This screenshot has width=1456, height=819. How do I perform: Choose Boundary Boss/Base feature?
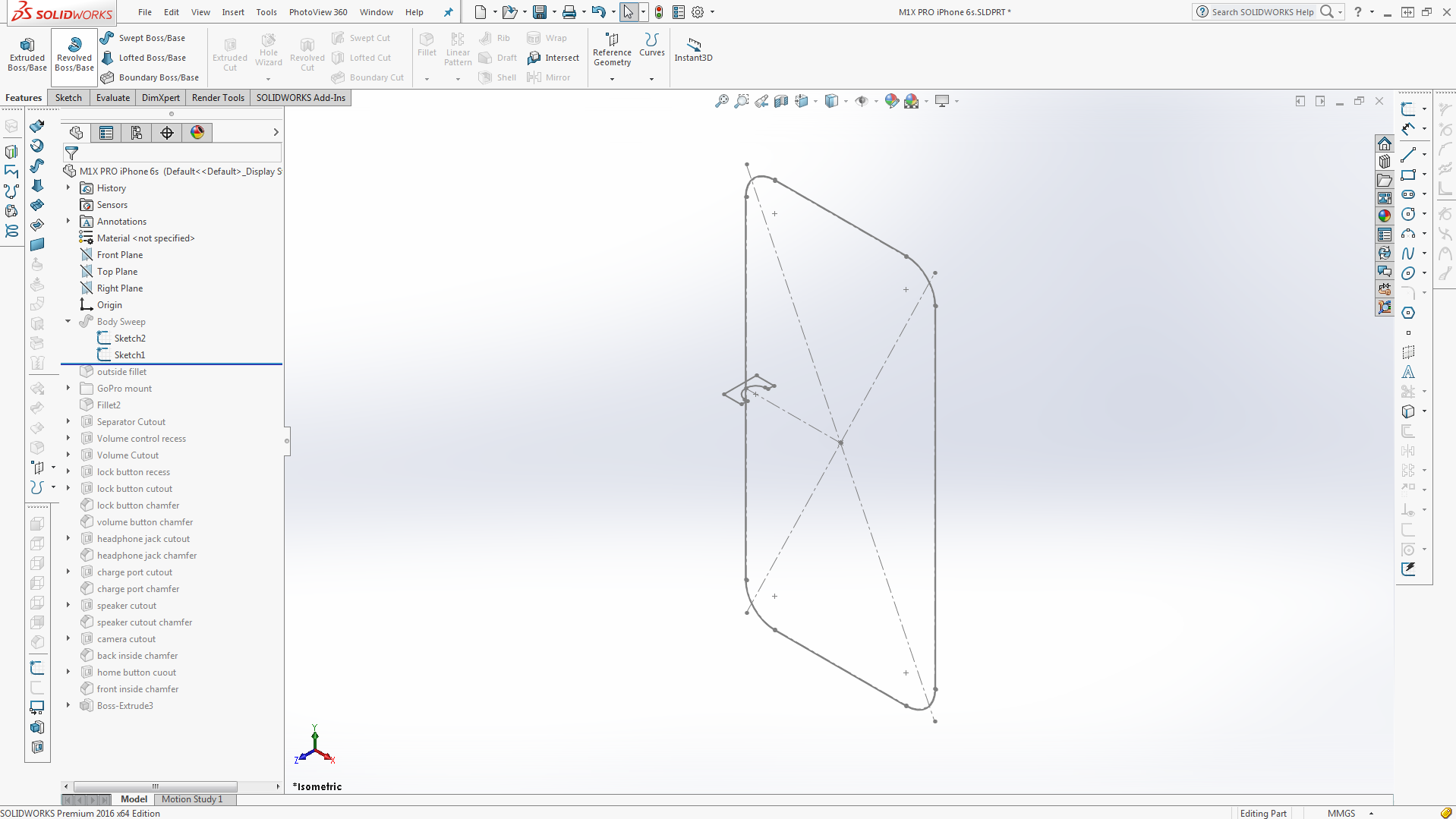(x=150, y=77)
